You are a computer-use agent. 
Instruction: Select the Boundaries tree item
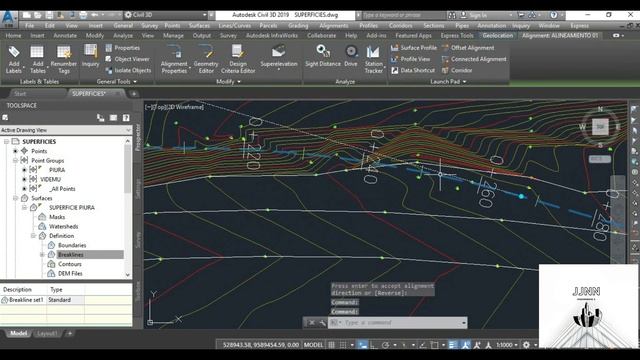72,245
